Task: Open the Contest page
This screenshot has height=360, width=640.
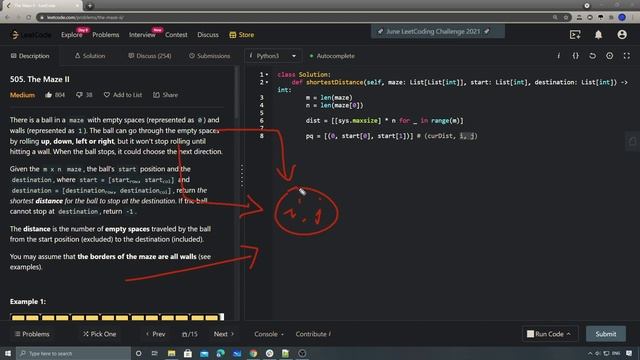Action: tap(176, 35)
